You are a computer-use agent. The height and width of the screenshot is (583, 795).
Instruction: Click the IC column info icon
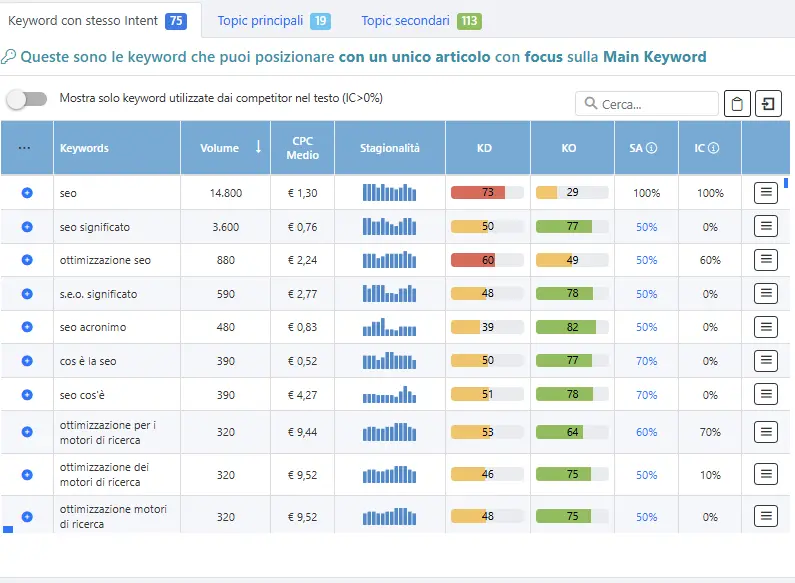tap(713, 148)
